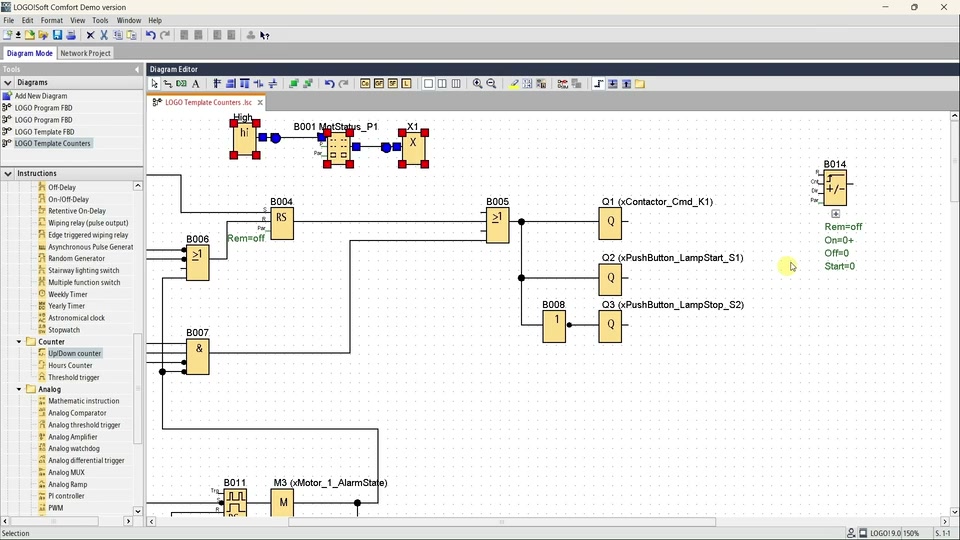Select LOGO Template FBD diagram
Image resolution: width=960 pixels, height=540 pixels.
pos(44,132)
